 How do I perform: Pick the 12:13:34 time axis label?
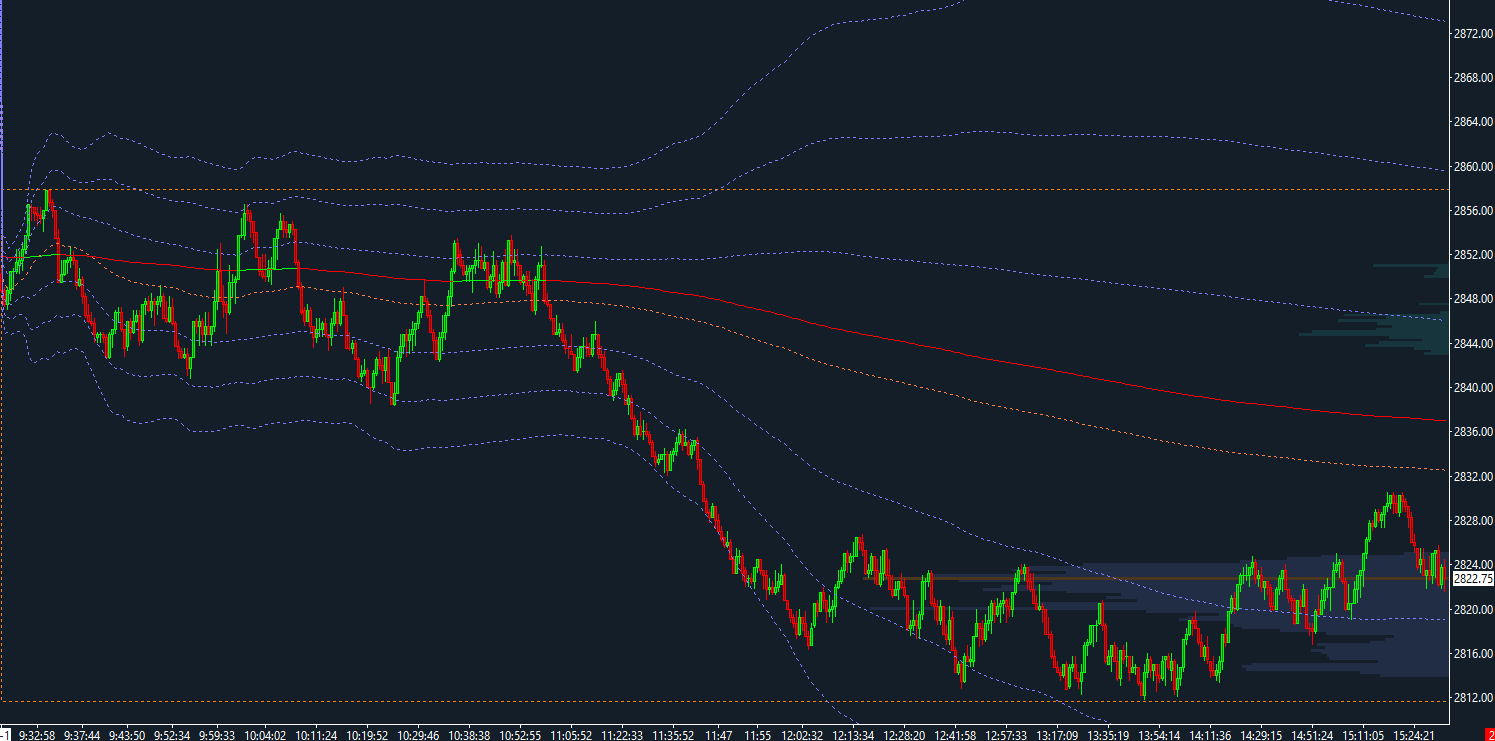[x=856, y=735]
